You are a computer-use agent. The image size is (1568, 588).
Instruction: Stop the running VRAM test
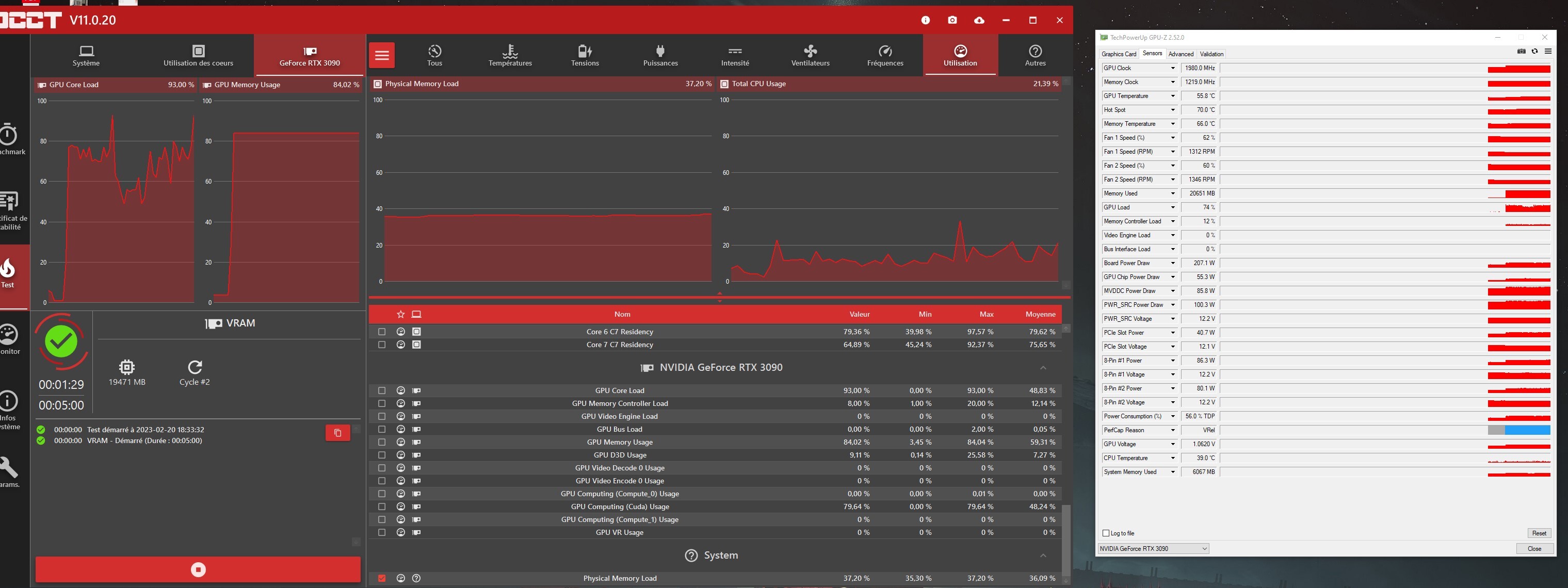[x=198, y=570]
